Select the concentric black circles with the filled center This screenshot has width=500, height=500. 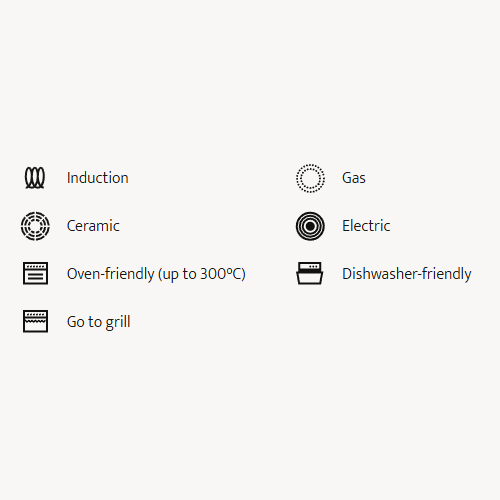(310, 226)
